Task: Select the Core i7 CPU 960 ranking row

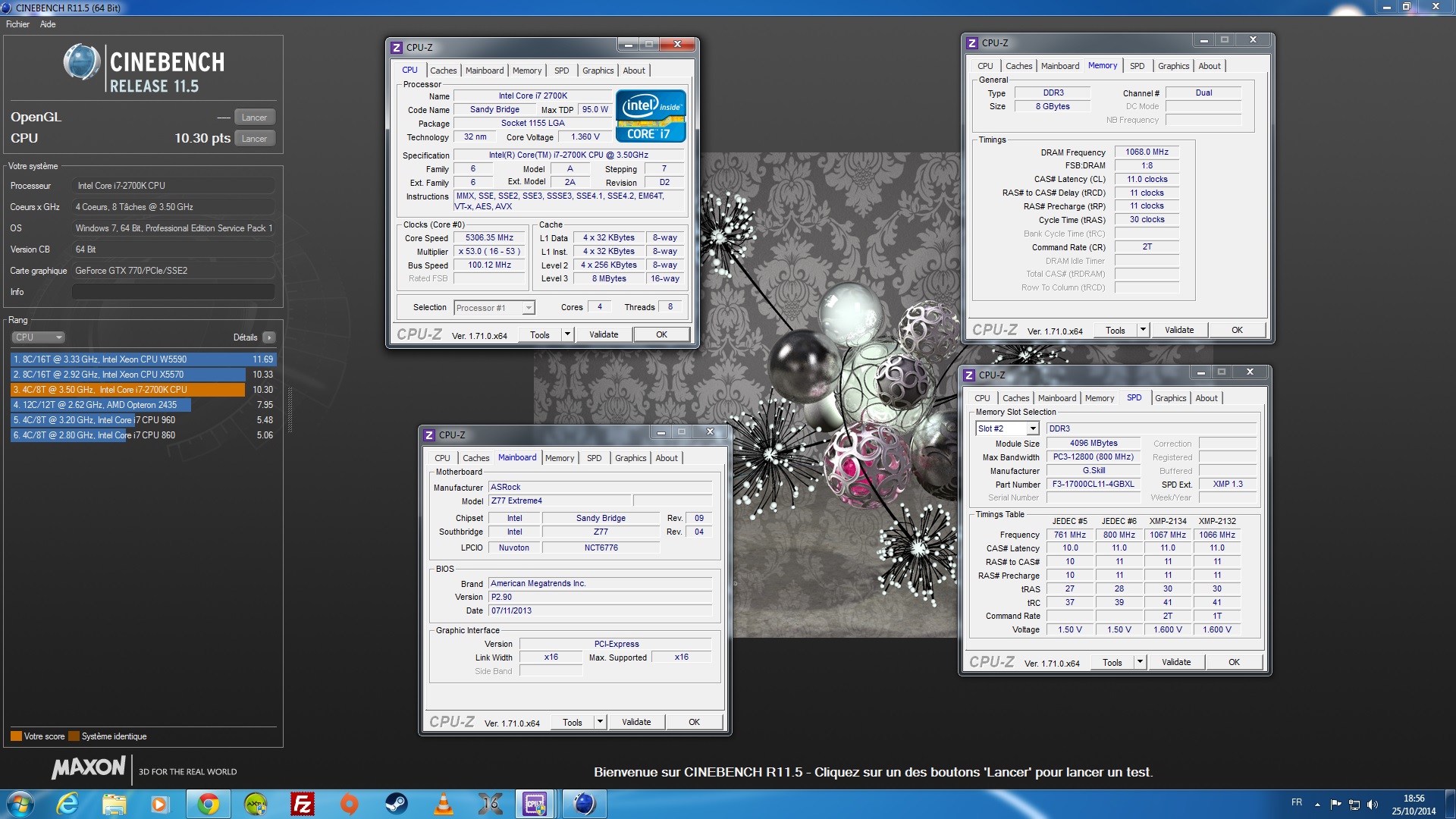Action: pos(143,420)
